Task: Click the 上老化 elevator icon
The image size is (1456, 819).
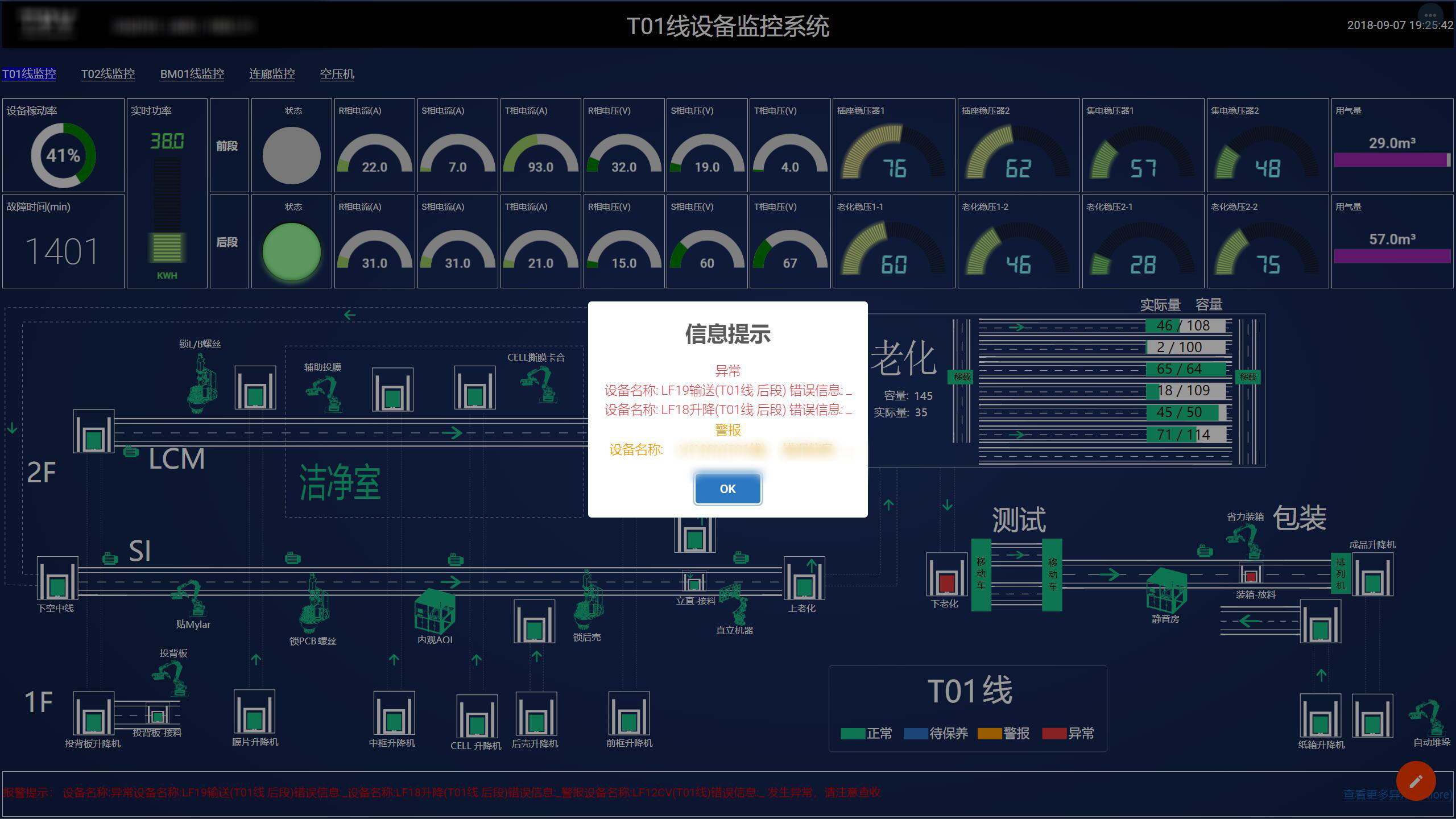Action: (804, 578)
